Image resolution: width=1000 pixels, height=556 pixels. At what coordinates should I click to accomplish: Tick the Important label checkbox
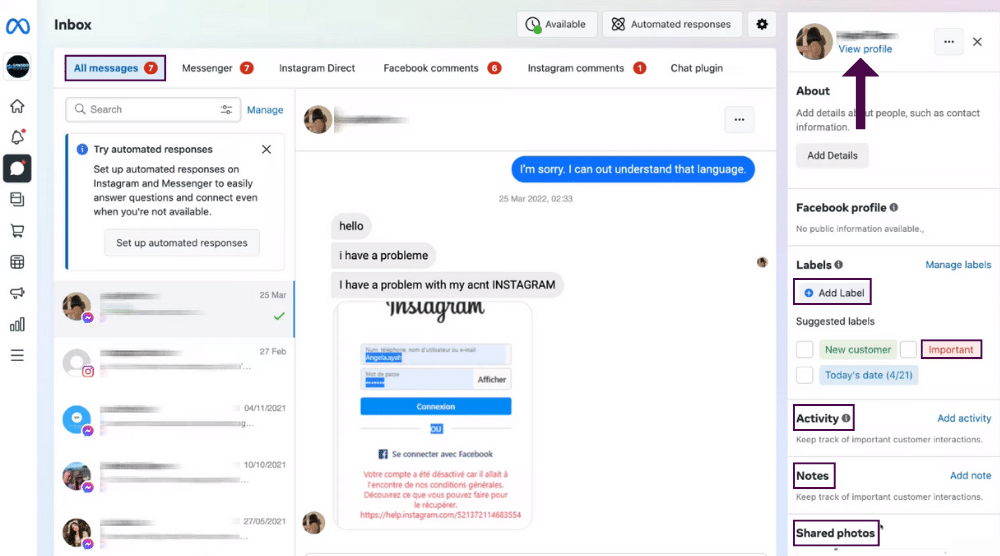908,349
